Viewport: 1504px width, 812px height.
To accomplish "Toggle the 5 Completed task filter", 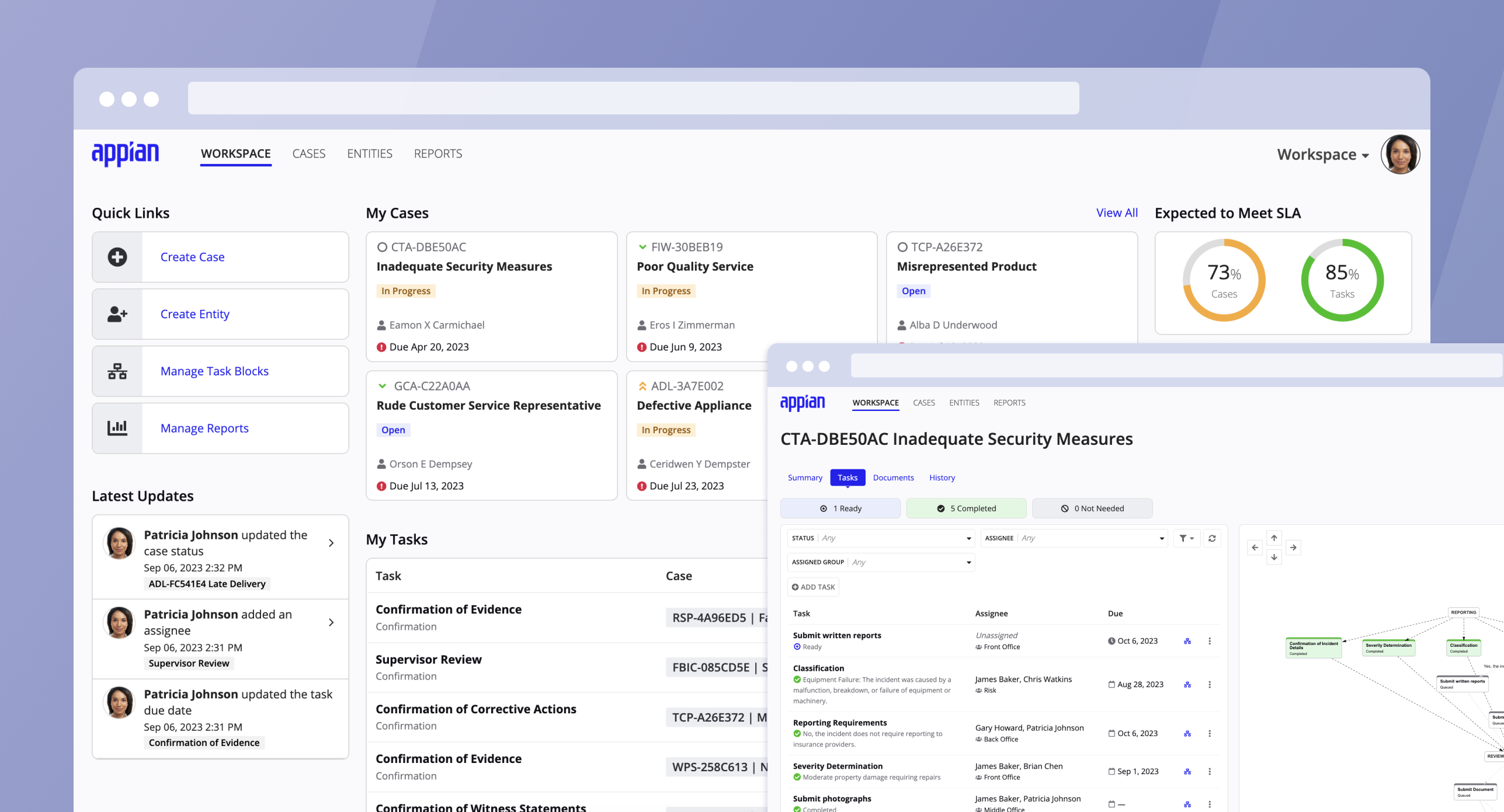I will click(x=966, y=508).
